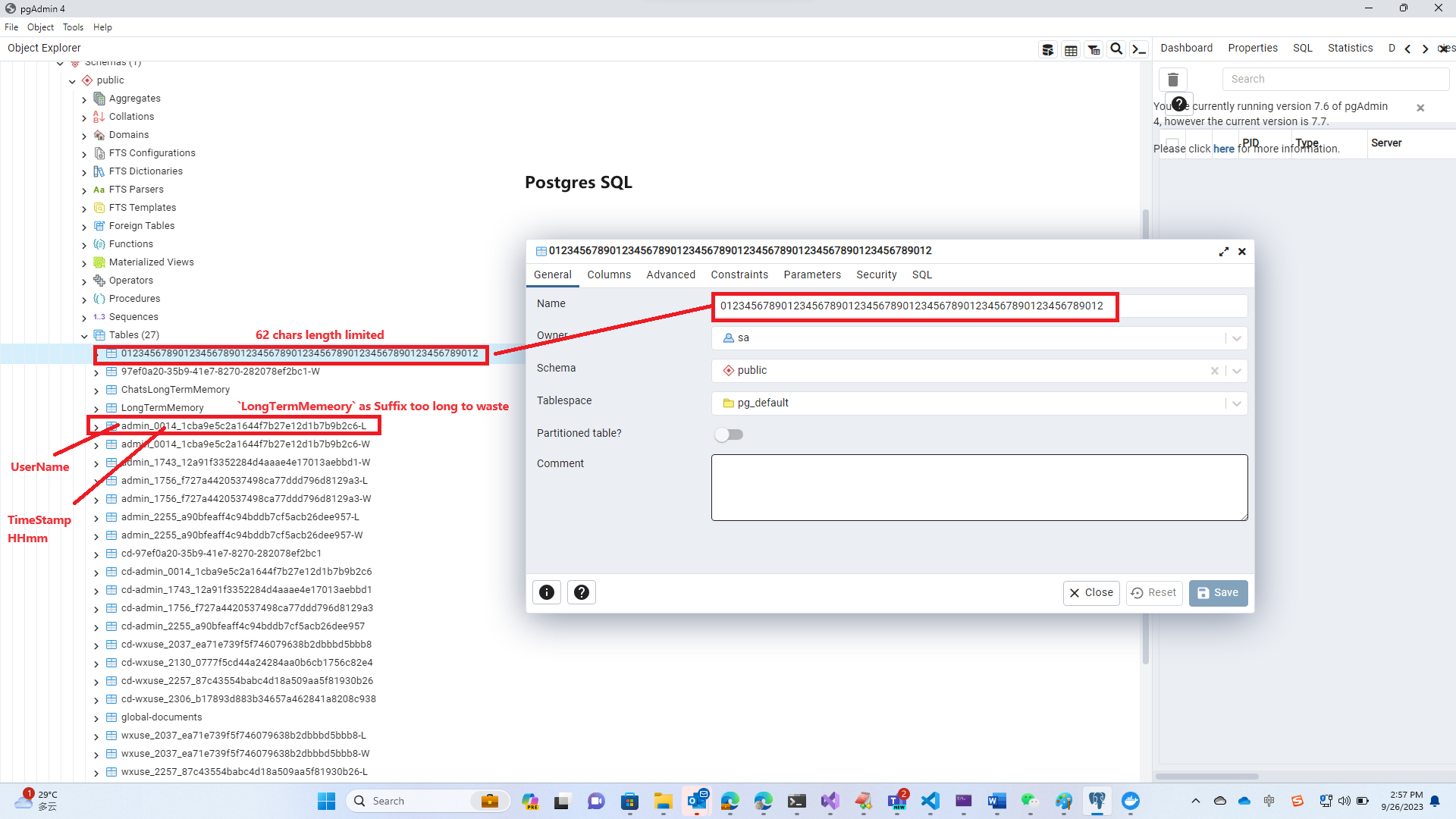
Task: Click the Search objects magnifier icon
Action: click(x=1116, y=49)
